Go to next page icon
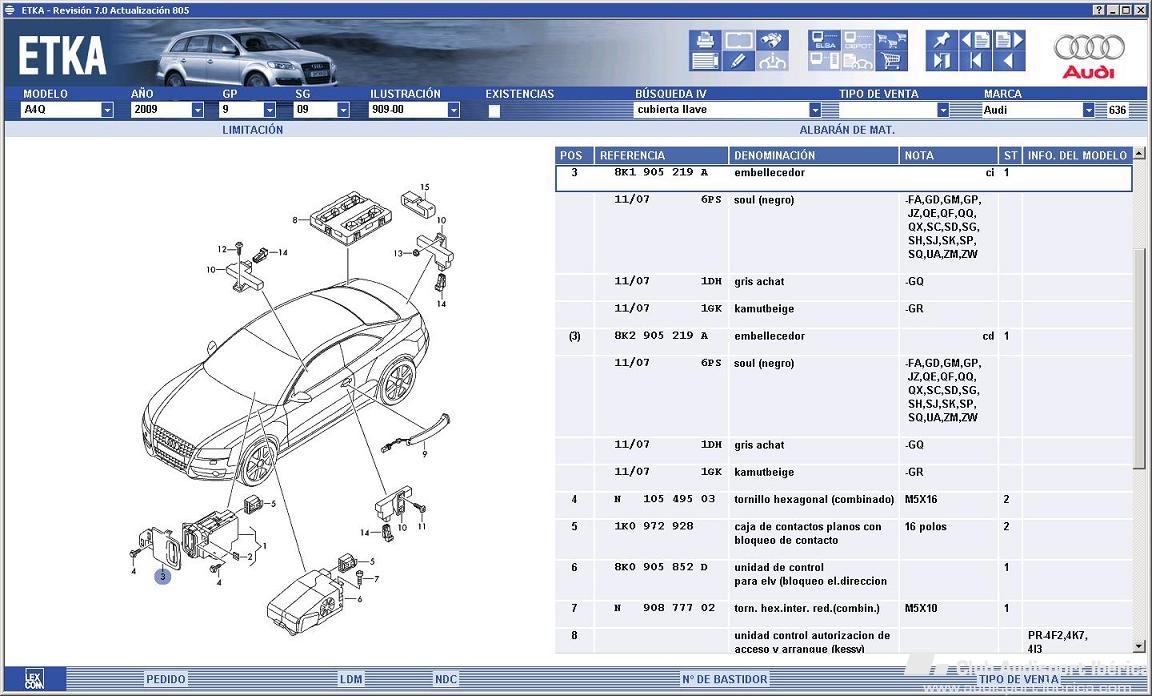 pos(1009,40)
